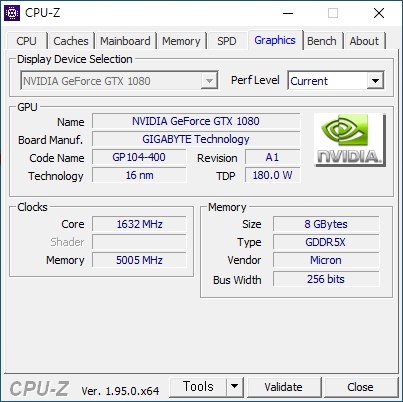Switch to the SPD tab
The height and width of the screenshot is (402, 403).
click(227, 41)
